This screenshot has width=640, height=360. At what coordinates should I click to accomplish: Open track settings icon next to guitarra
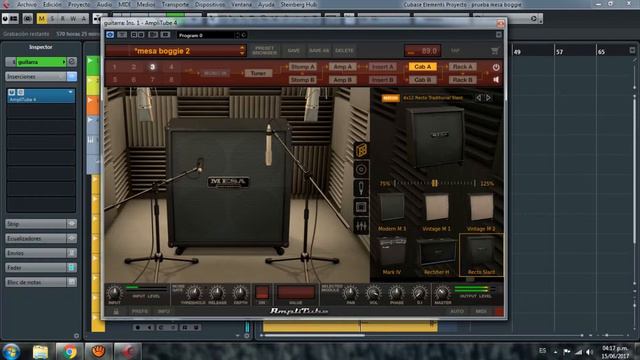[72, 62]
